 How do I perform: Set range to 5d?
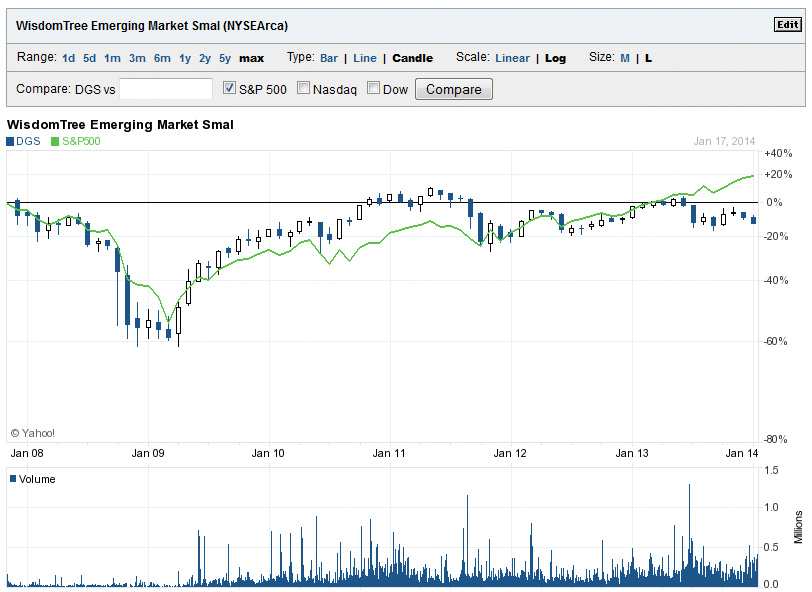point(90,58)
